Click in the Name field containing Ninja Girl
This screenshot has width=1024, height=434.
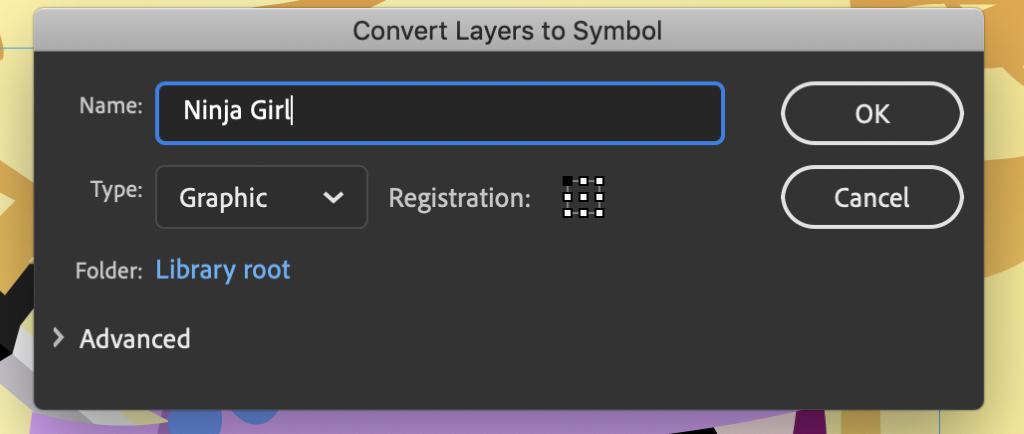pos(440,112)
